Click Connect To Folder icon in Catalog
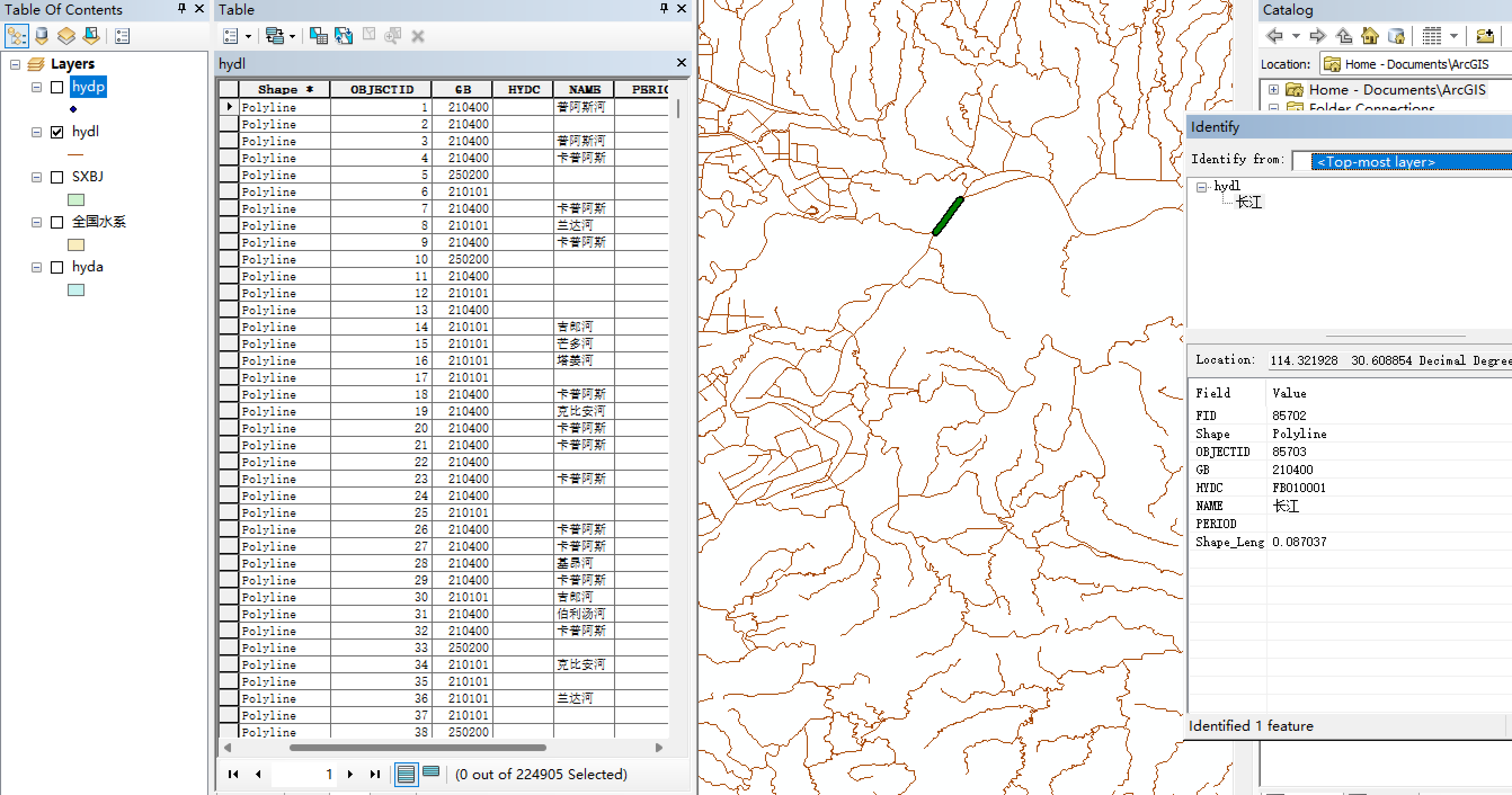1512x795 pixels. pyautogui.click(x=1484, y=37)
